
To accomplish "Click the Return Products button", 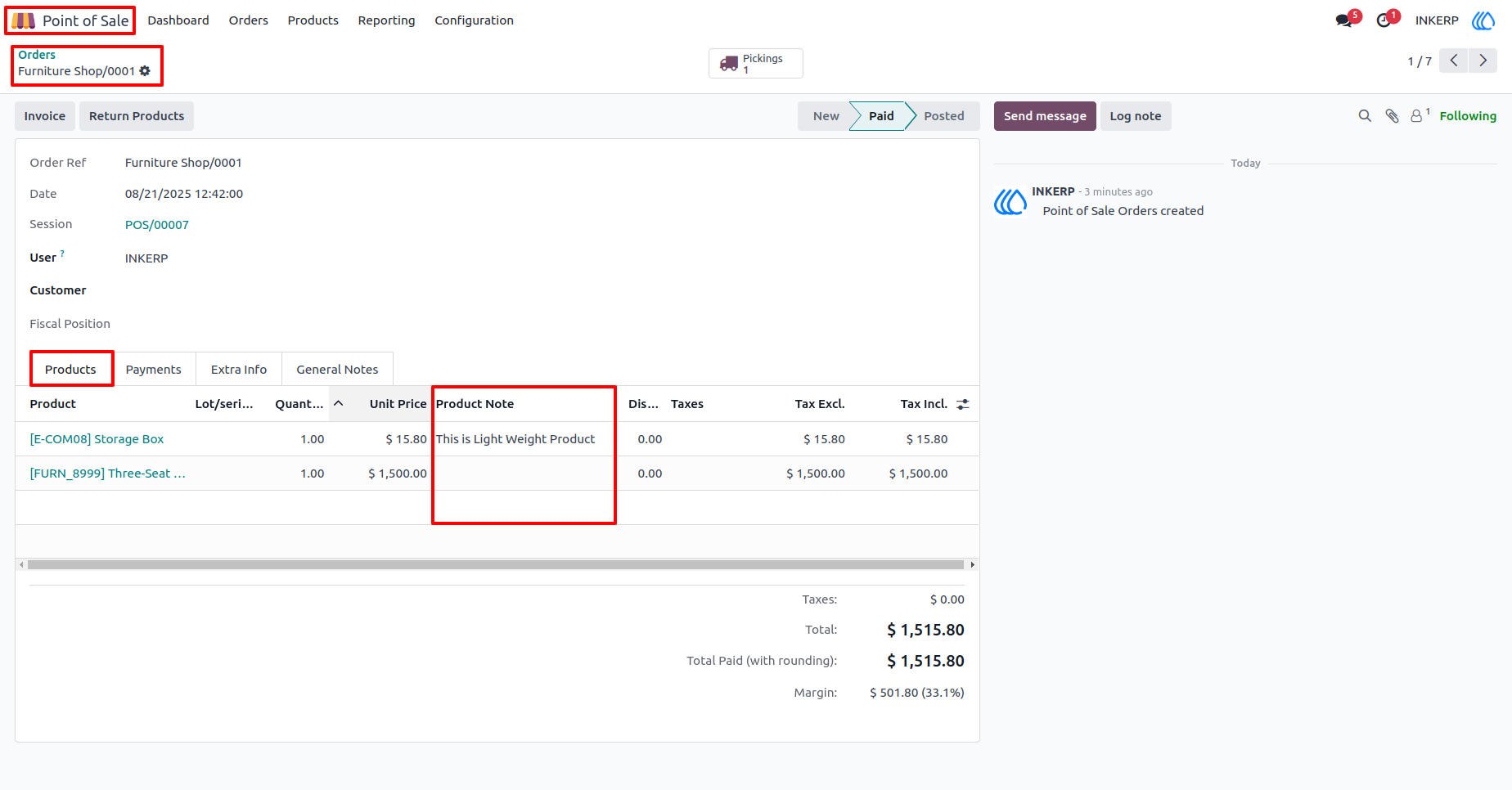I will pos(137,116).
